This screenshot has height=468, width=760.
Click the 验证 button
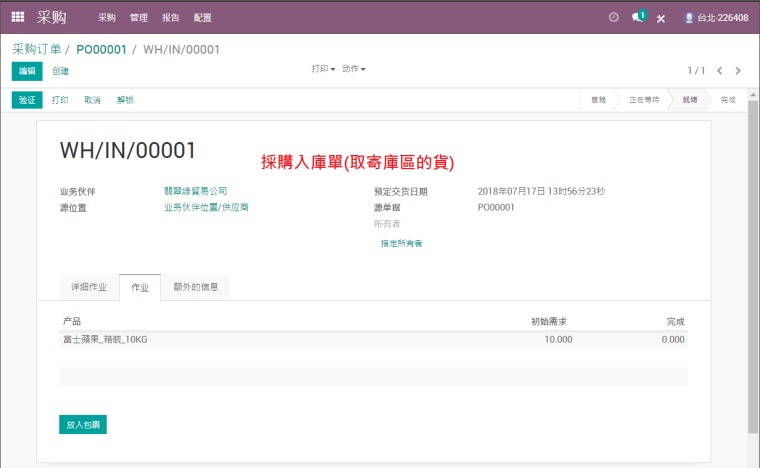(x=27, y=100)
